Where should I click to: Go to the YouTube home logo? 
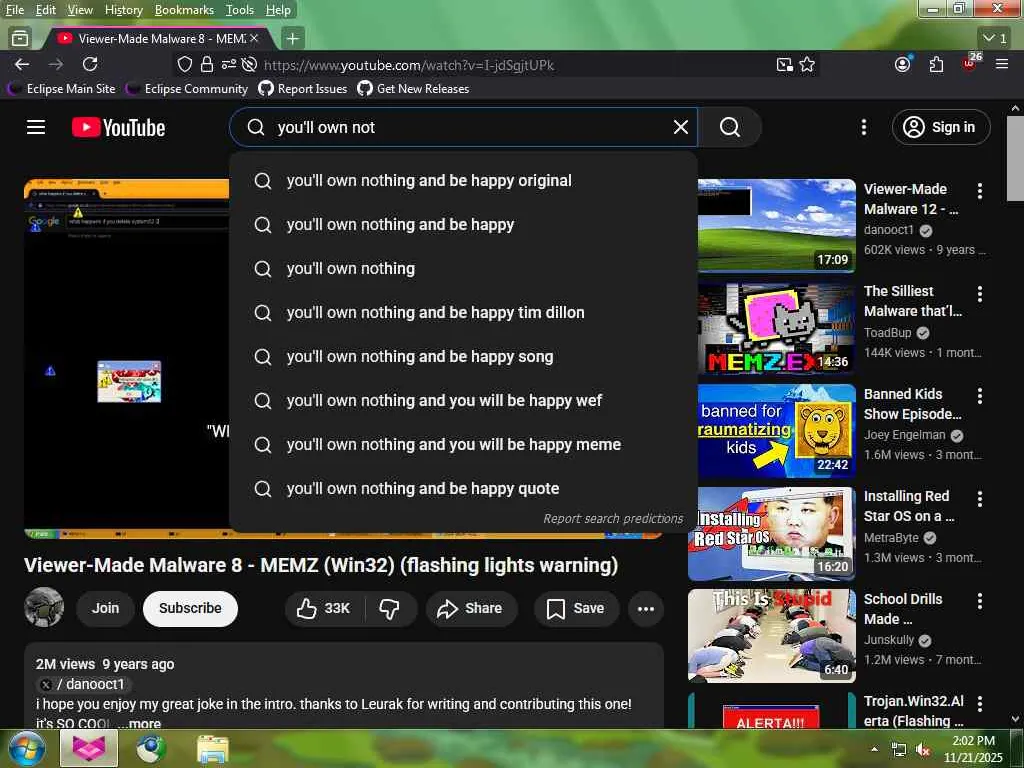118,127
